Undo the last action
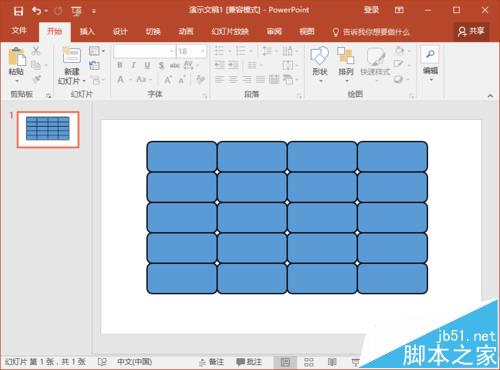 click(x=37, y=11)
